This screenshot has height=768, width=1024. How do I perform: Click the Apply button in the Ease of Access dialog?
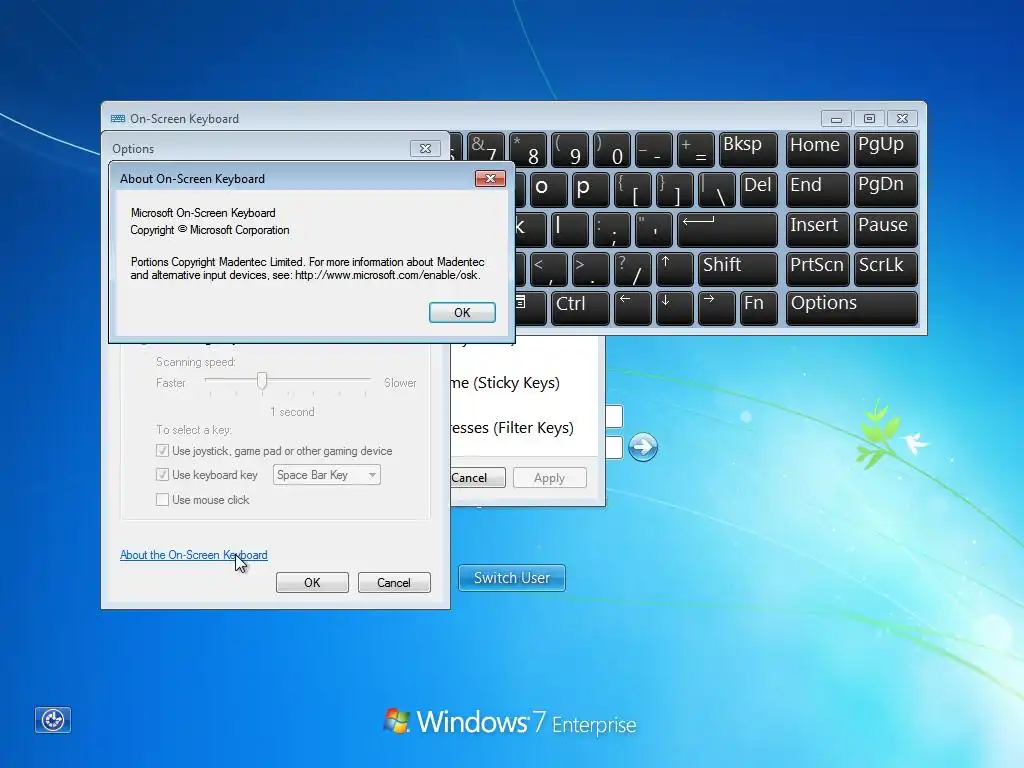point(550,478)
